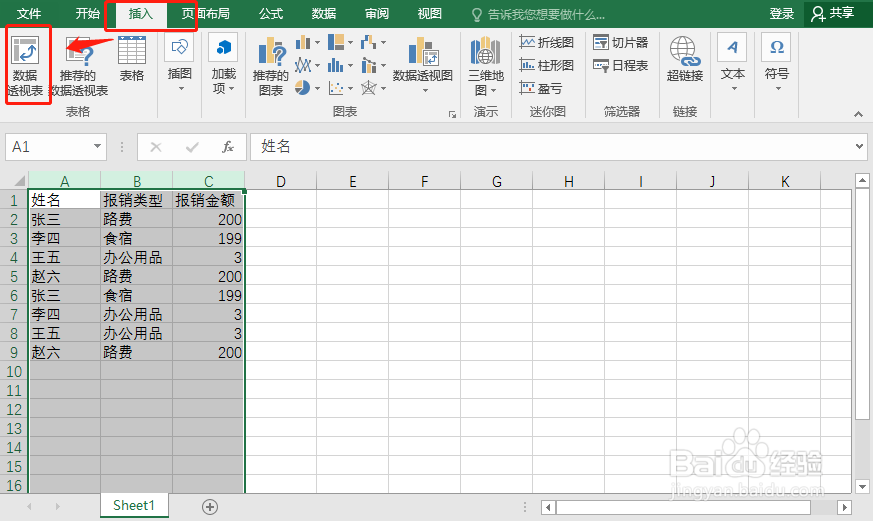Insert a combo chart
873x521 pixels.
[369, 65]
